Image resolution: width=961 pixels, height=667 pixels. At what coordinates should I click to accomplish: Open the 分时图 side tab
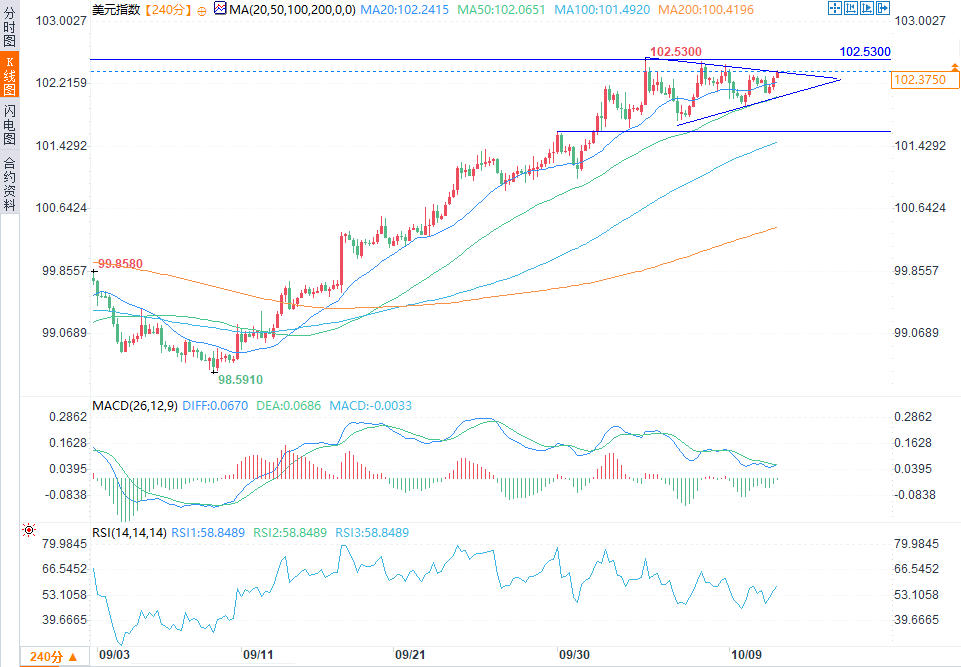coord(9,27)
